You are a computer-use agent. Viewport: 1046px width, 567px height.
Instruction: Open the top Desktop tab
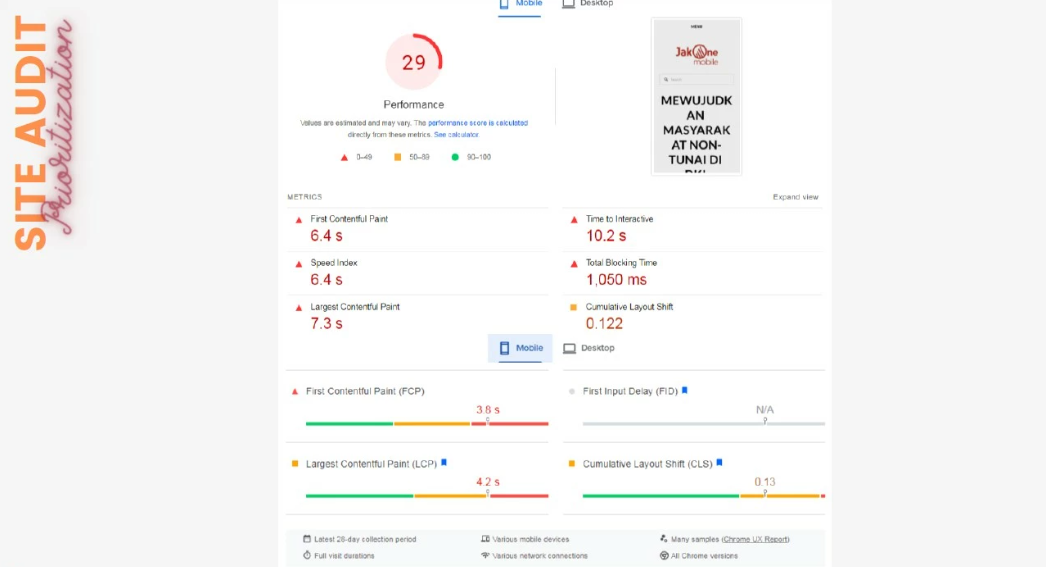click(588, 4)
